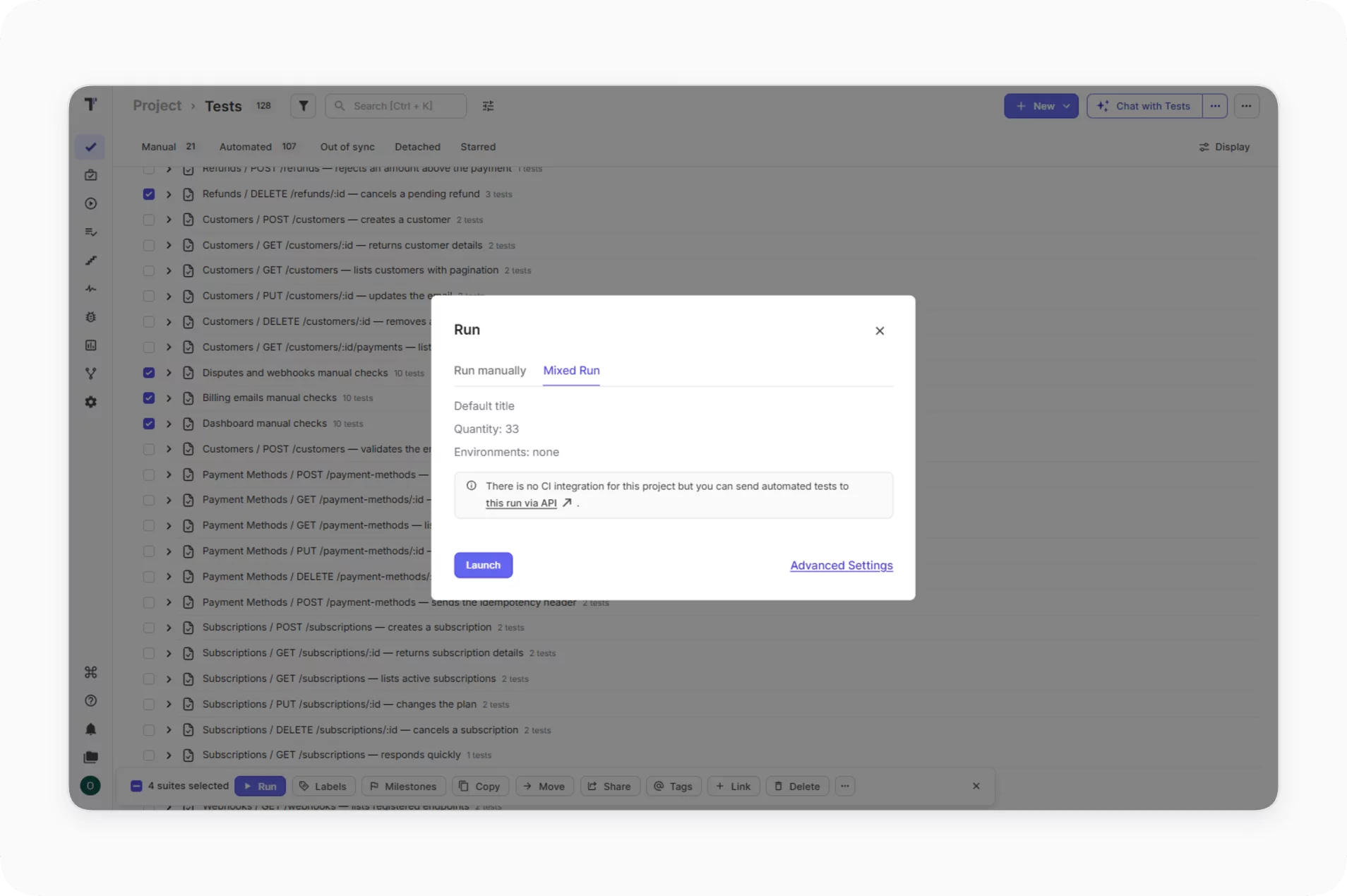Click the user avatar in sidebar
The height and width of the screenshot is (896, 1347).
(x=90, y=785)
